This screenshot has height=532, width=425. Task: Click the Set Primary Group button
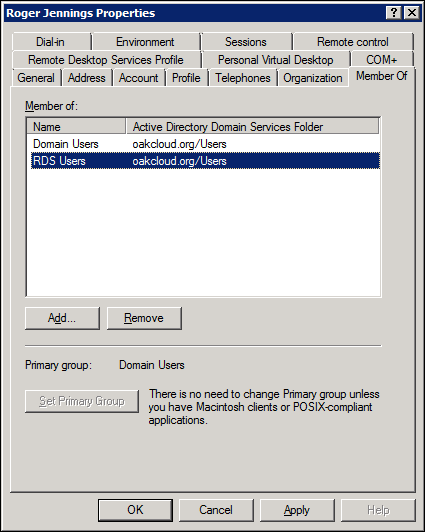click(x=82, y=401)
